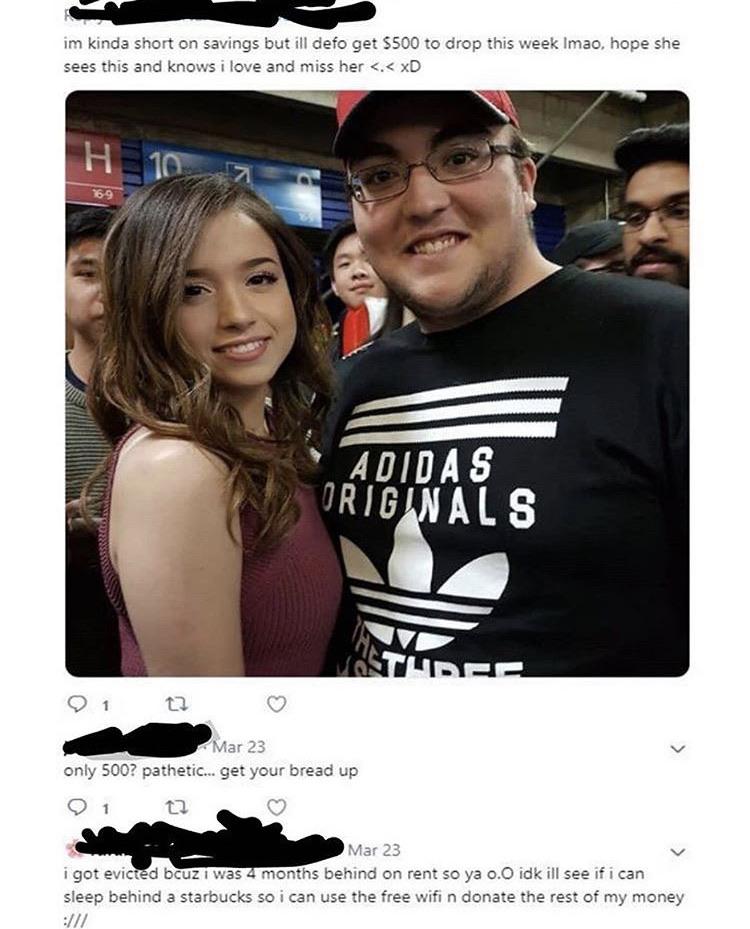Image resolution: width=750 pixels, height=929 pixels.
Task: Like the tweet containing the photo
Action: [x=277, y=704]
